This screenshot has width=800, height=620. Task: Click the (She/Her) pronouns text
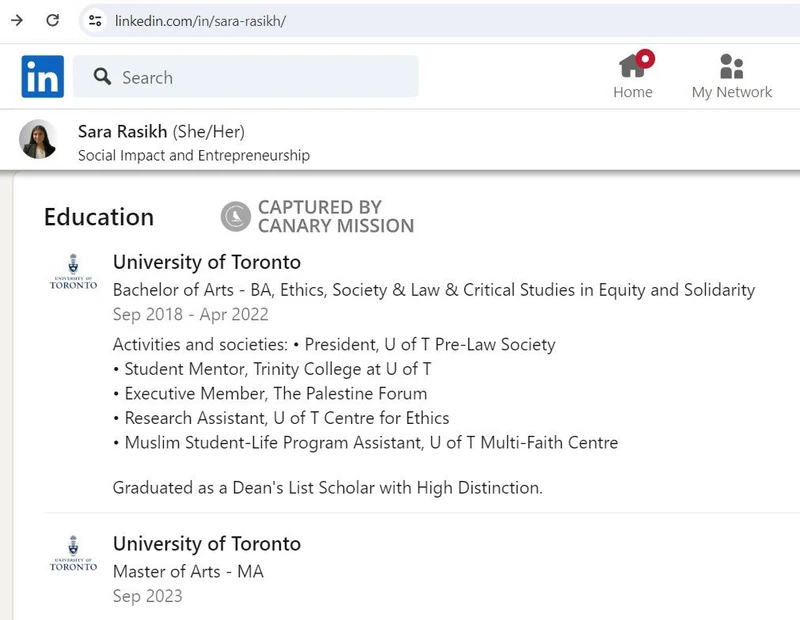[x=209, y=132]
